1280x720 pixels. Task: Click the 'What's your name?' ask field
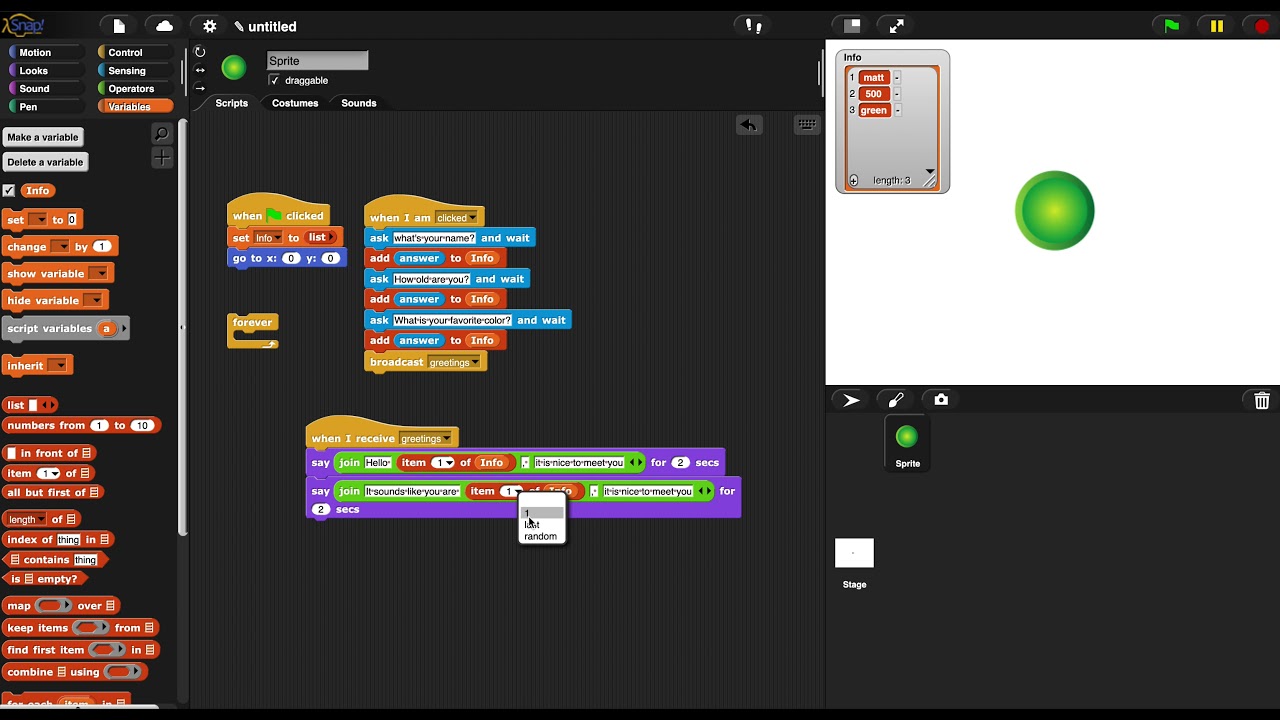coord(435,238)
